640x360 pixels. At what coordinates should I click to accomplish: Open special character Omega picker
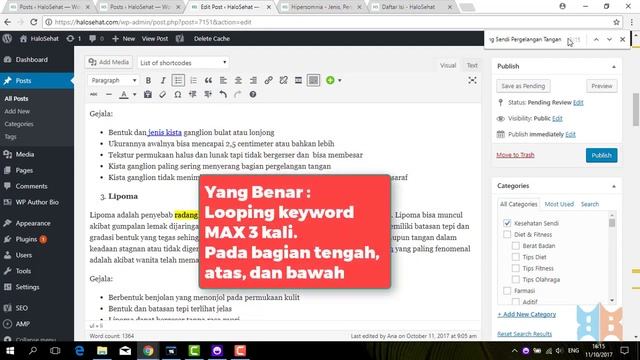(x=178, y=94)
